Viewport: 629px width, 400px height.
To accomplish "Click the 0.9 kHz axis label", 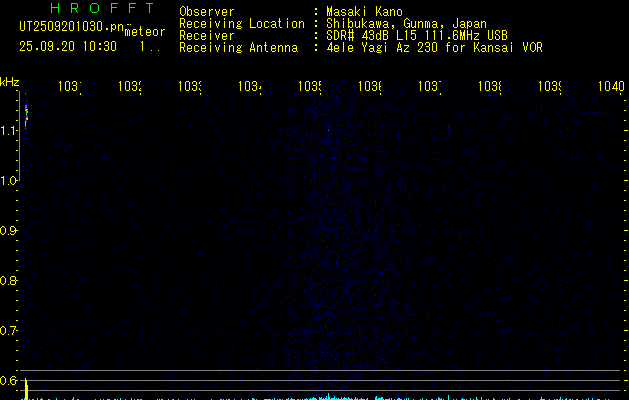I will click(x=10, y=230).
